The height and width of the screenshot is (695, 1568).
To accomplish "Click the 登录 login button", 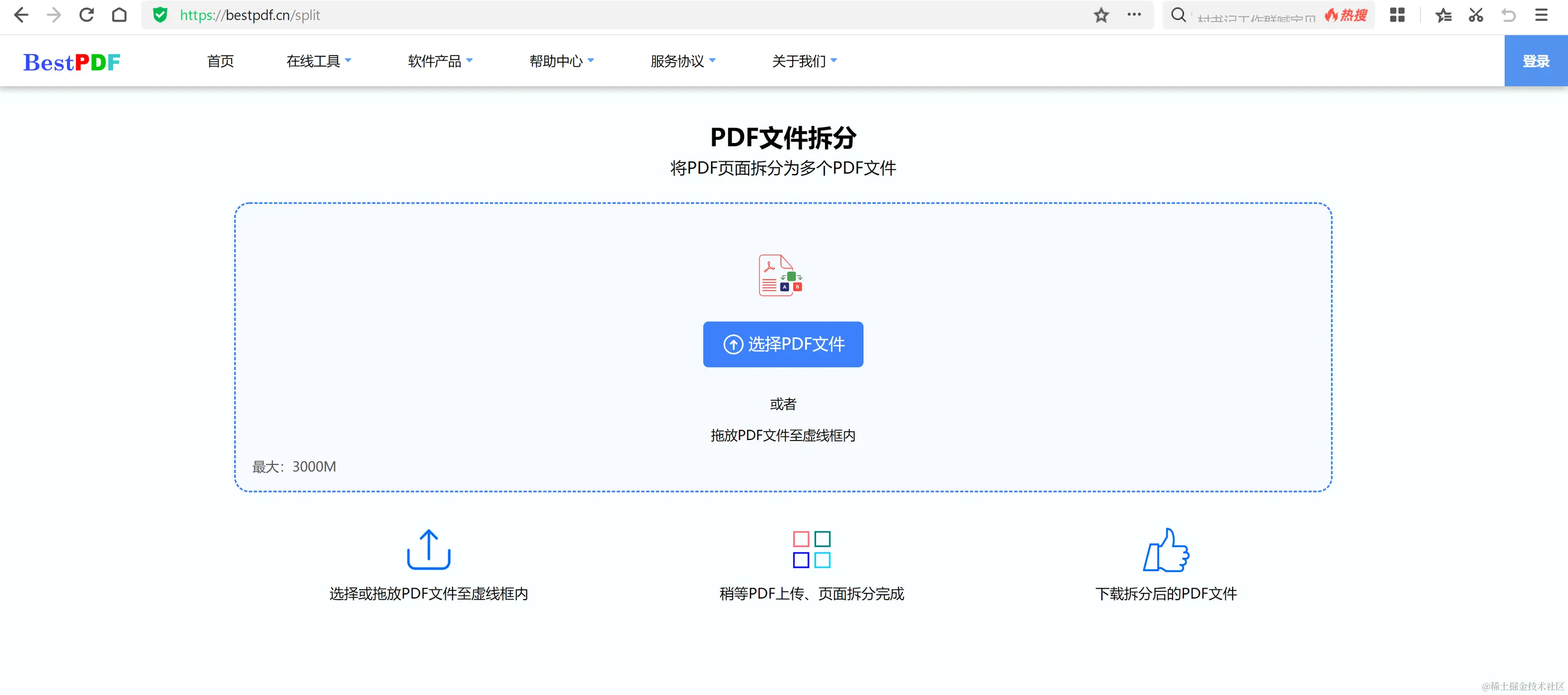I will pyautogui.click(x=1535, y=61).
